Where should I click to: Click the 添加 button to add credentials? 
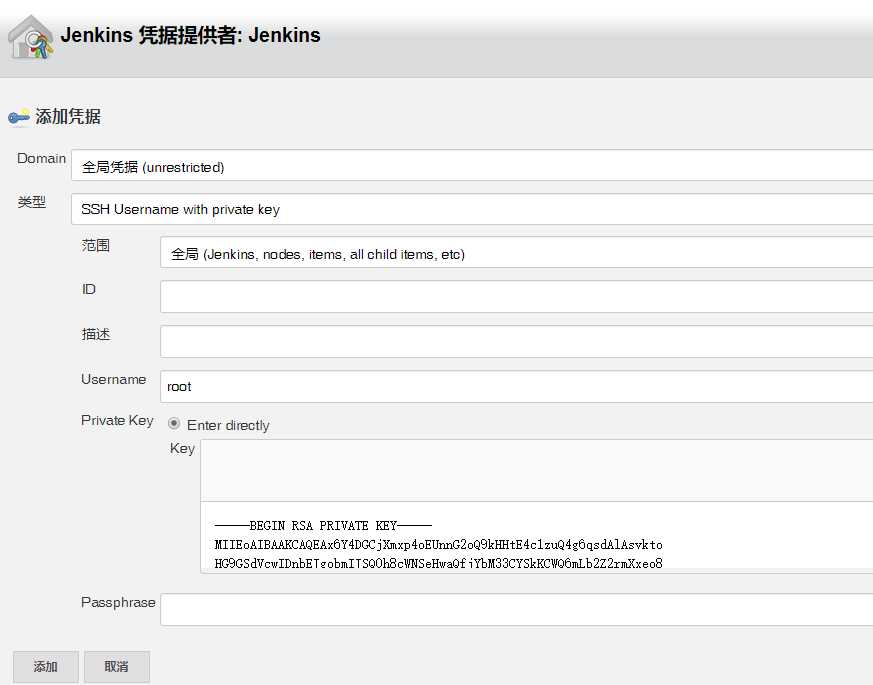click(x=46, y=667)
